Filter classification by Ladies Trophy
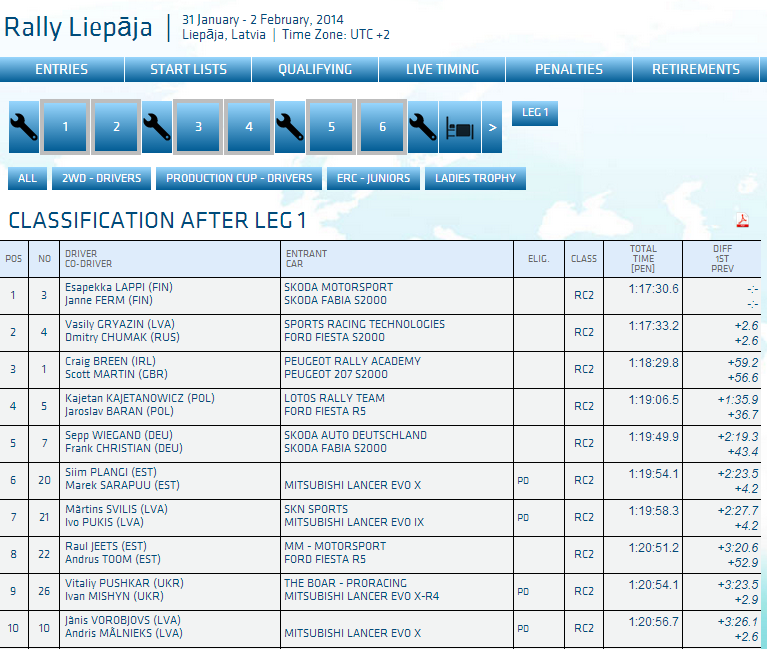This screenshot has height=649, width=767. 475,179
